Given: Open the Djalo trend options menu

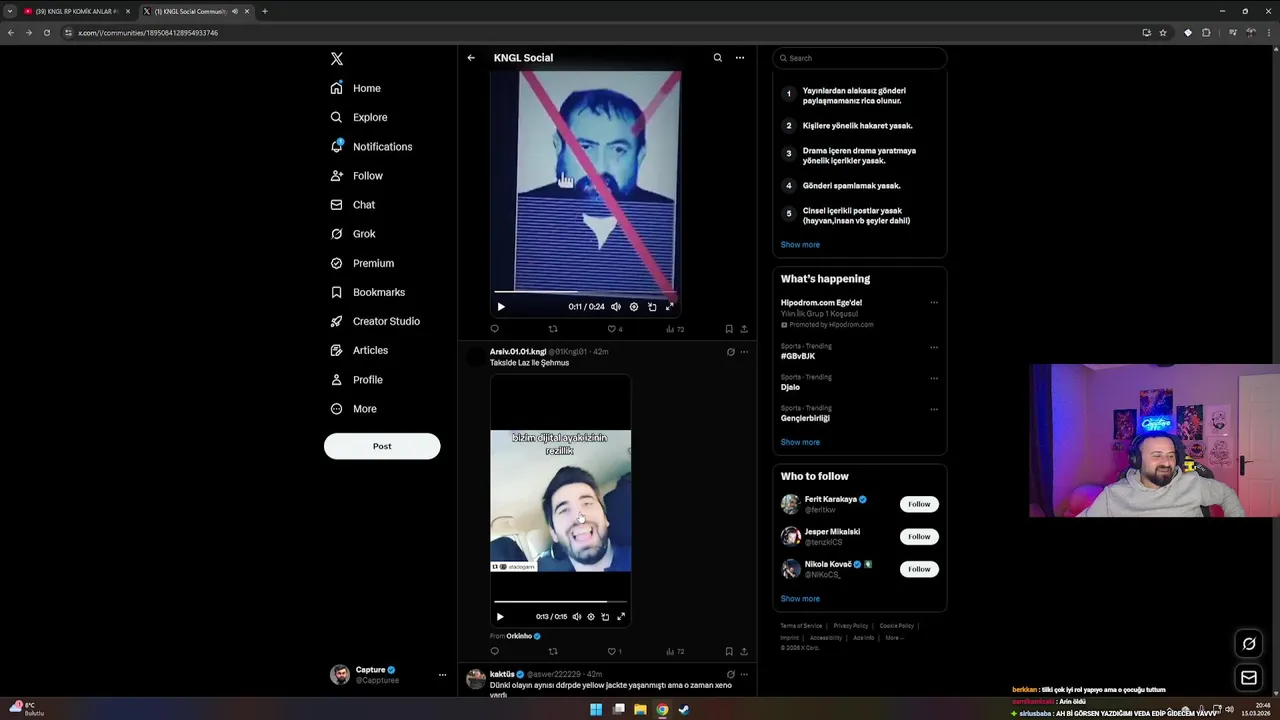Looking at the screenshot, I should pyautogui.click(x=934, y=378).
